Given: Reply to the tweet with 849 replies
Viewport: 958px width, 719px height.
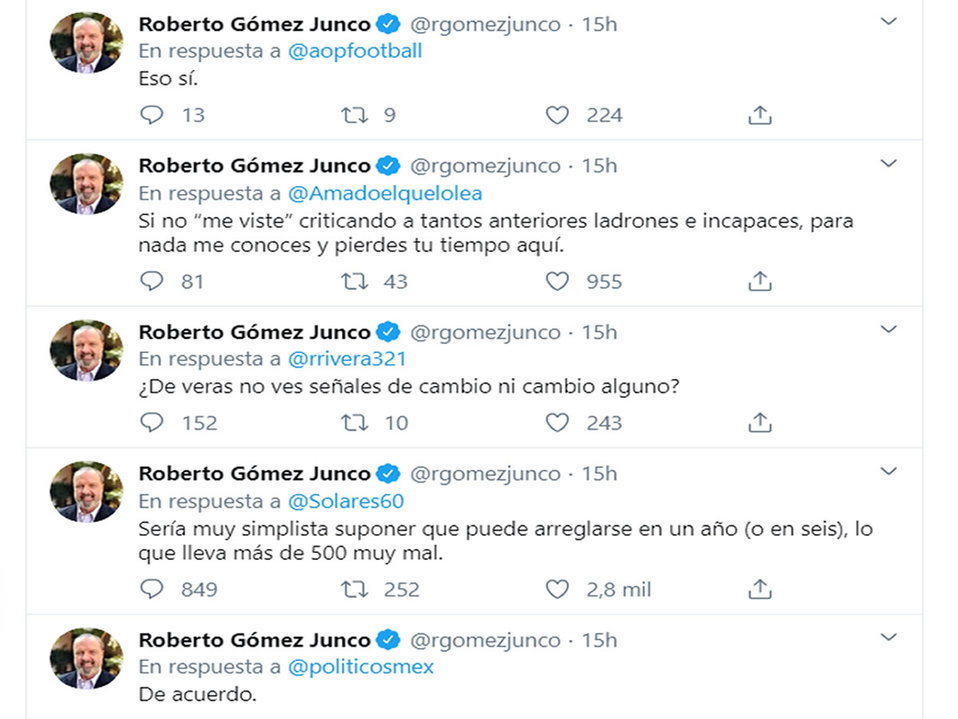Looking at the screenshot, I should (x=152, y=589).
